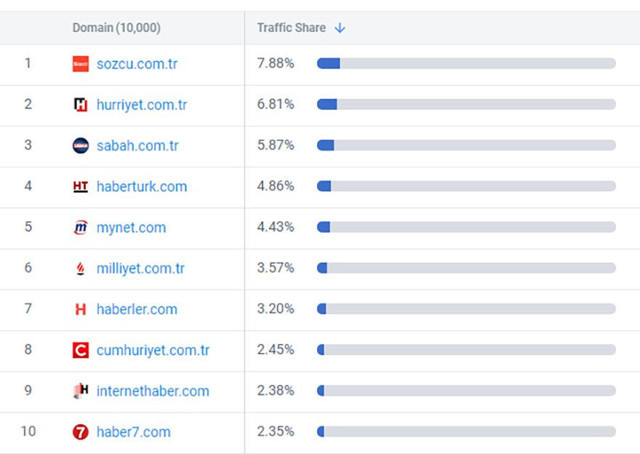Click the cumhuriyet.com.tr red C favicon
This screenshot has width=640, height=454.
click(x=81, y=351)
